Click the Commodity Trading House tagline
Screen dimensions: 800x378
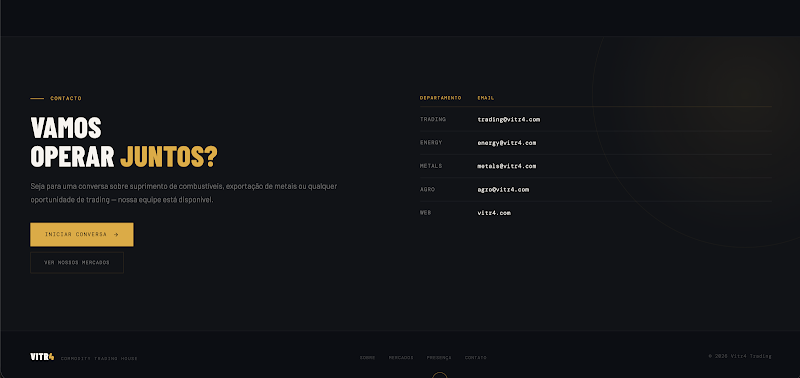(x=99, y=359)
